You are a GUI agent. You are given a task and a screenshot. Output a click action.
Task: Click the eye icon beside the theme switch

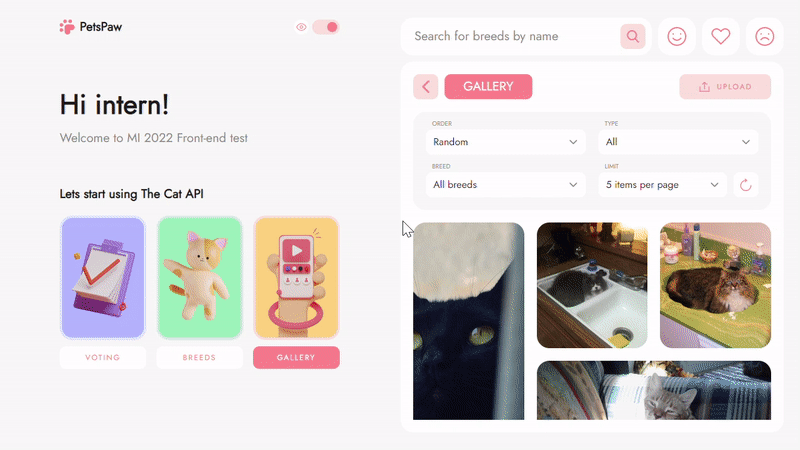[301, 27]
